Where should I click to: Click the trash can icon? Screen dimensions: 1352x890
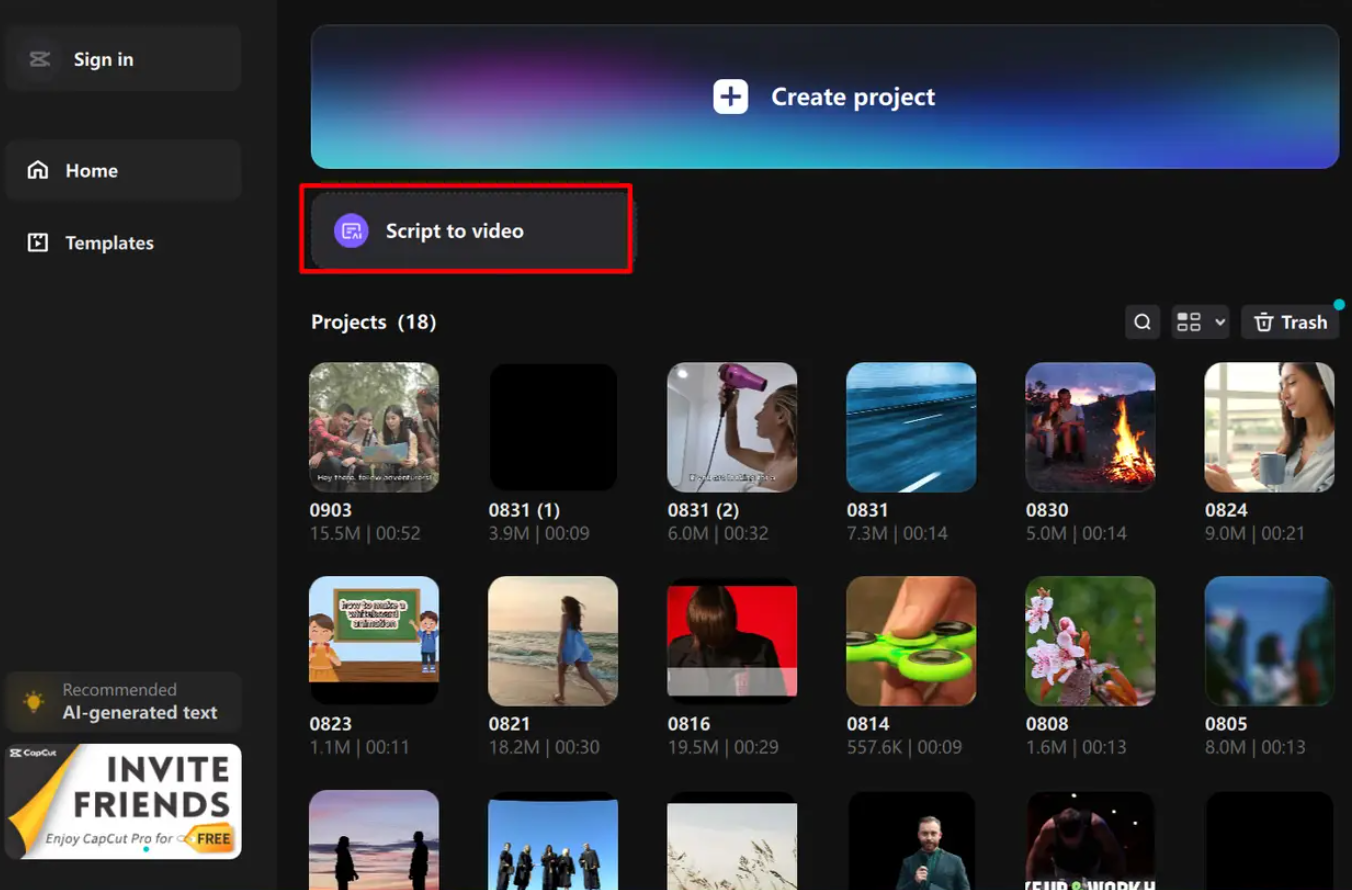[1264, 322]
